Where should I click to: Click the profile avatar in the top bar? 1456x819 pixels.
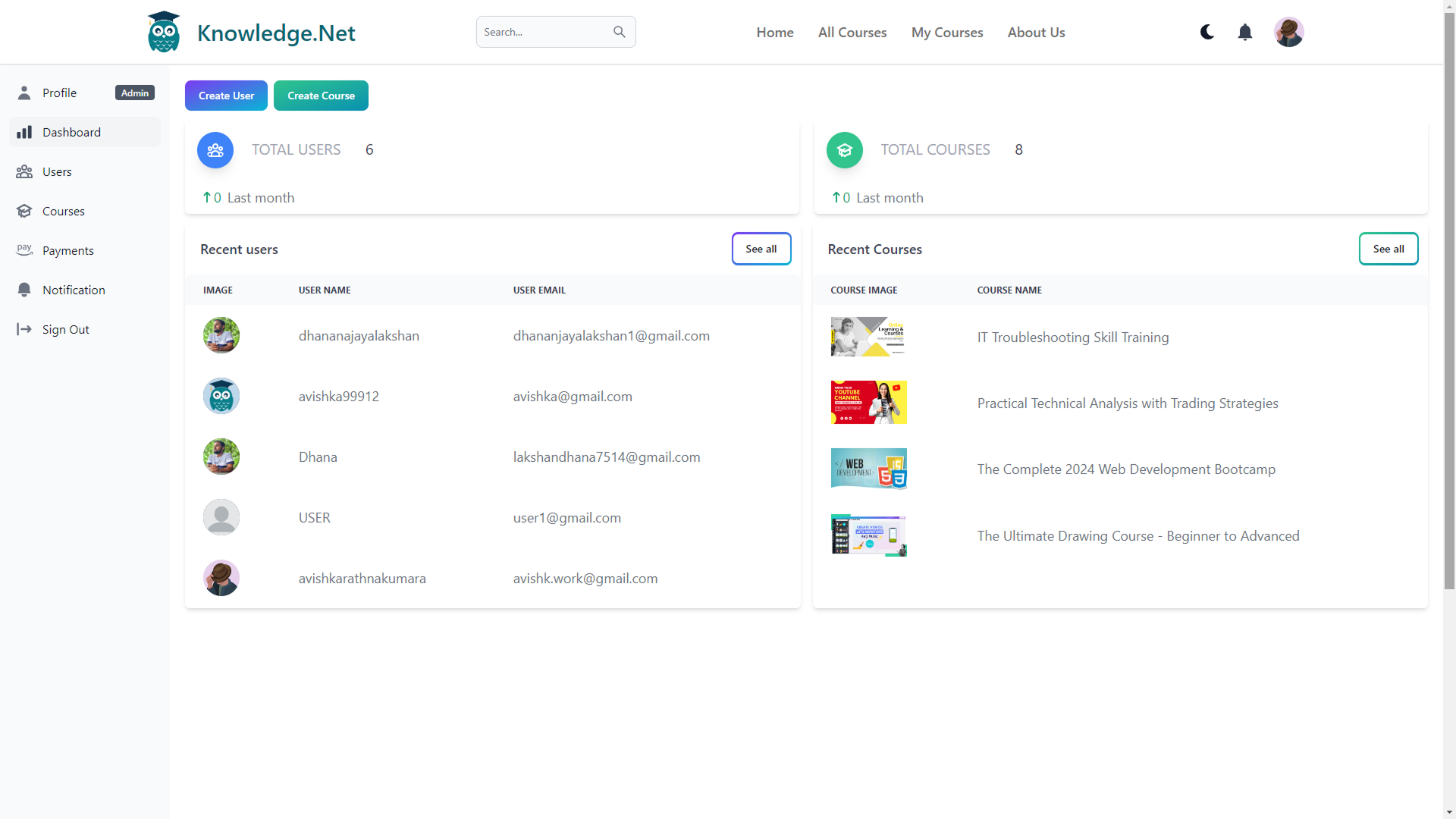tap(1289, 32)
